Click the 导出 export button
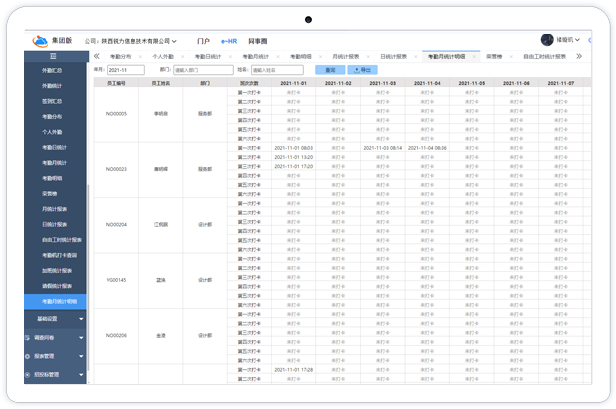Viewport: 616px width, 409px height. pos(363,70)
